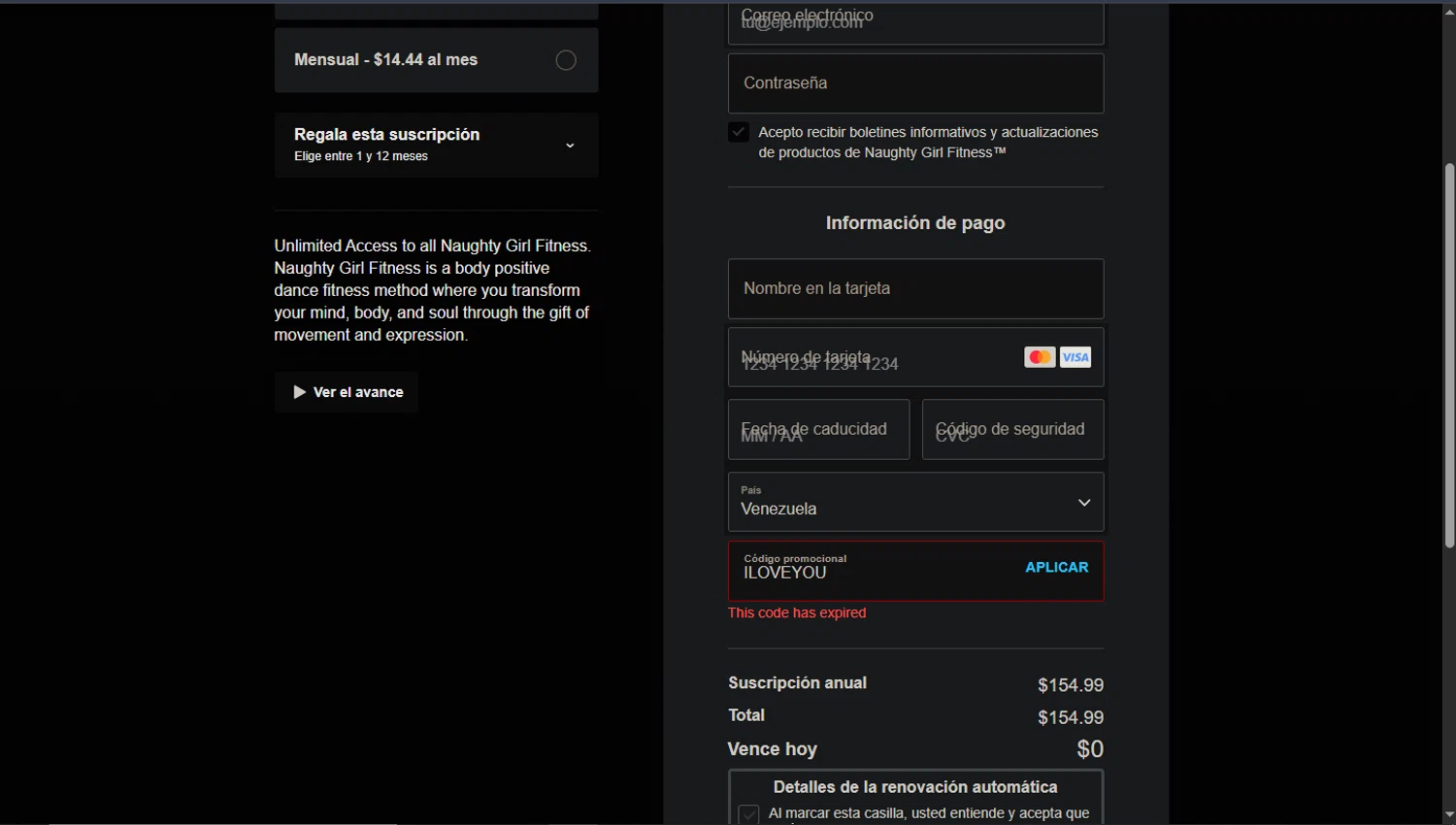Select the Fecha de caducidad field

click(x=818, y=429)
